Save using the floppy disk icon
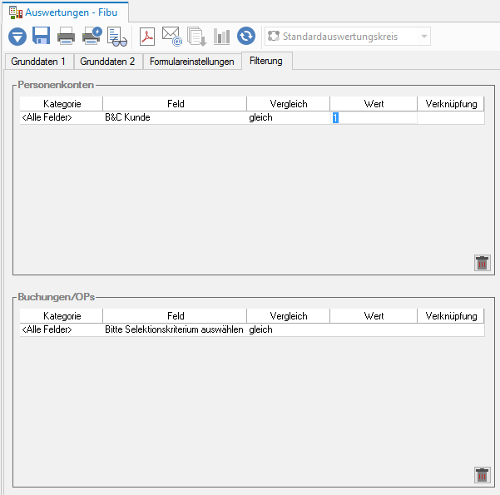 pos(41,36)
